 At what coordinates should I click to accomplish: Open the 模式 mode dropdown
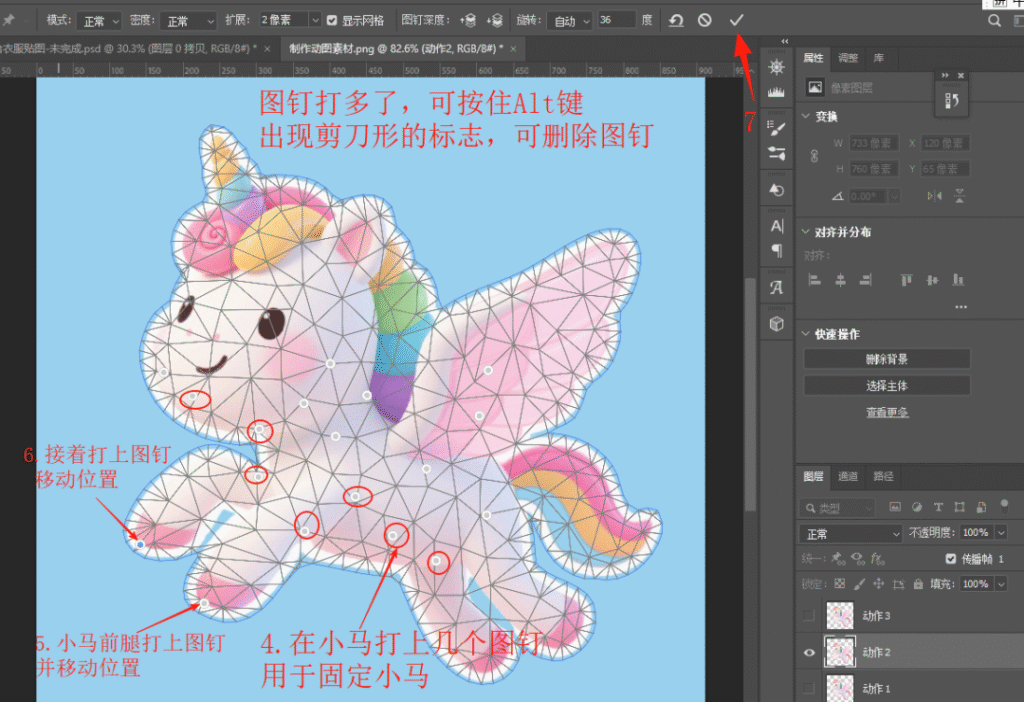(99, 21)
